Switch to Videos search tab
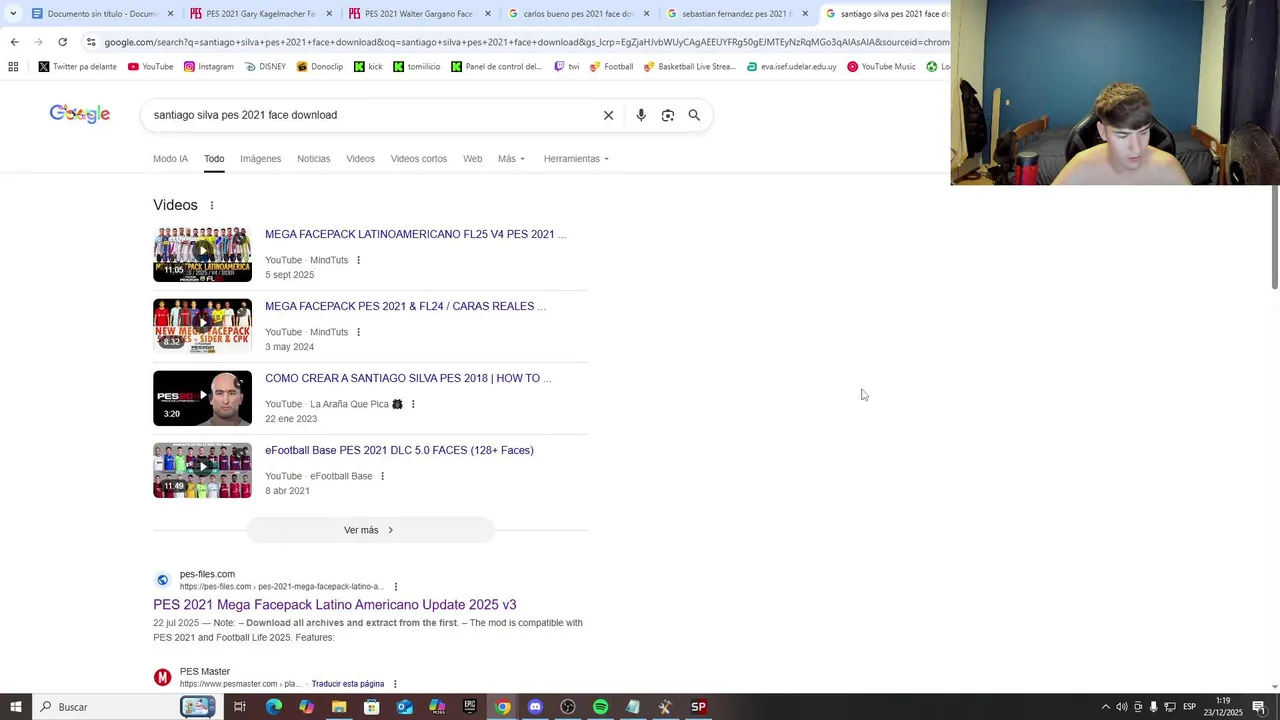1280x720 pixels. (360, 159)
